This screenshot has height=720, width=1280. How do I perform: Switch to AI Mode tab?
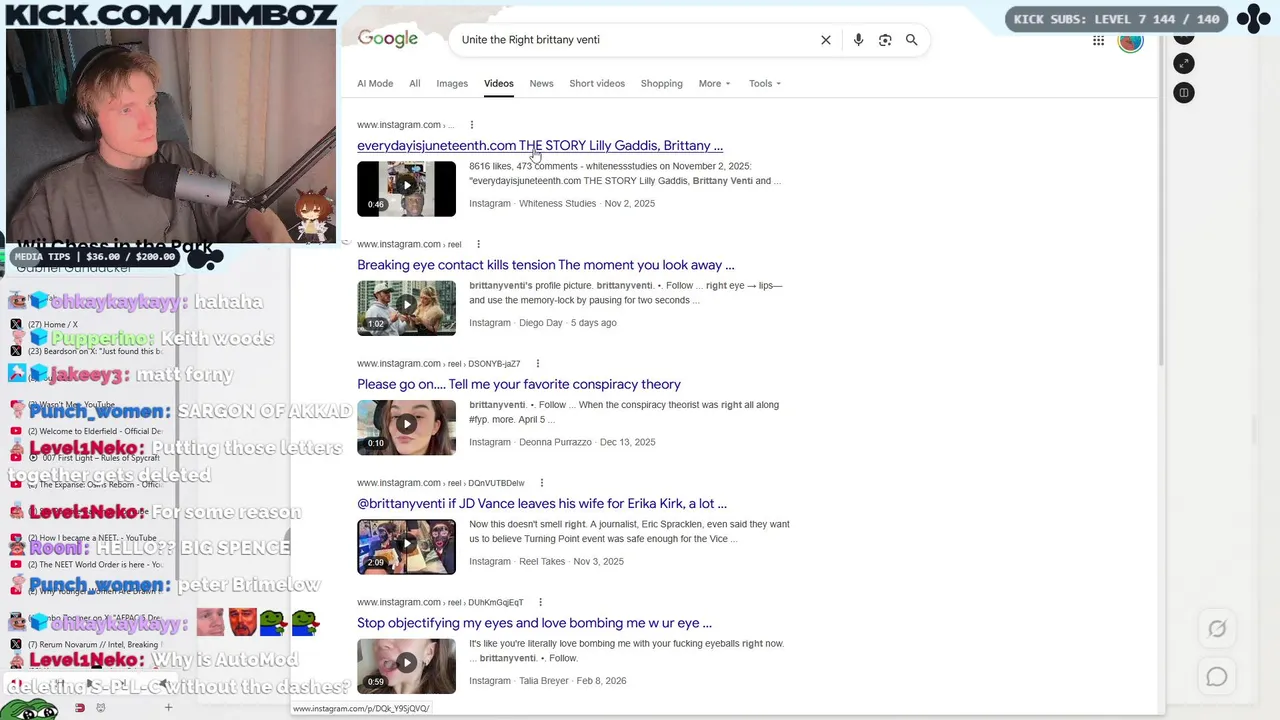coord(375,83)
